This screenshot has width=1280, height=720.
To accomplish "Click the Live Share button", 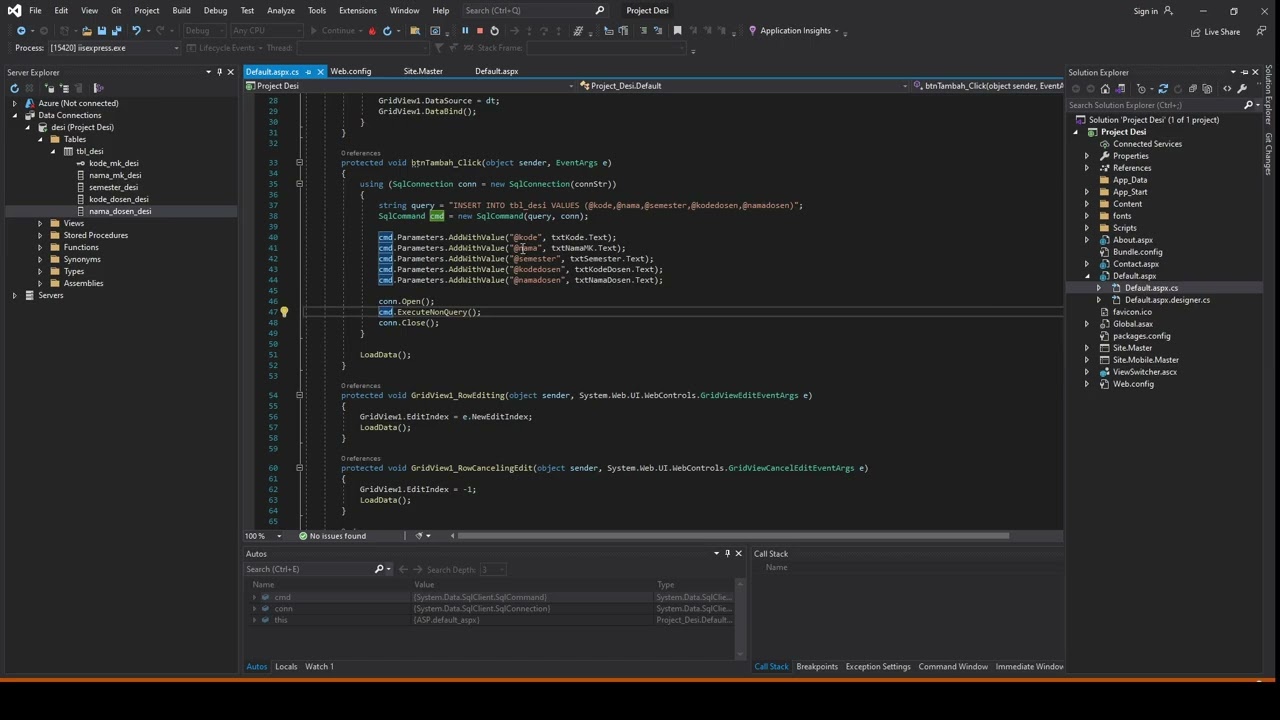I will [1215, 32].
